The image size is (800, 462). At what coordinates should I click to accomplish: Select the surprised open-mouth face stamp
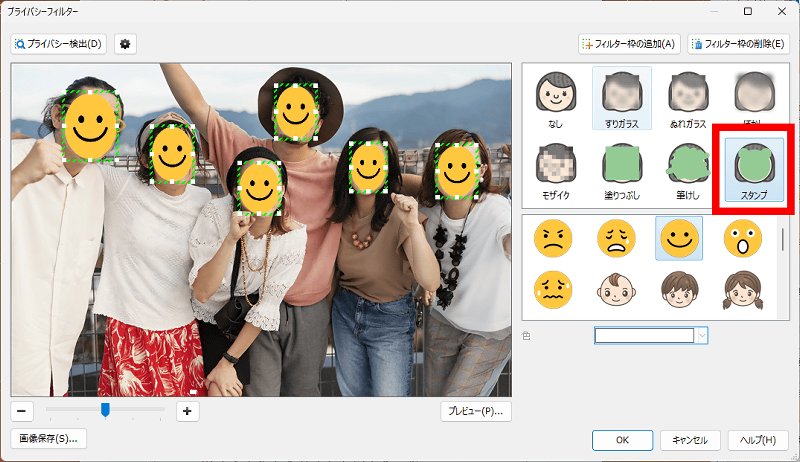coord(743,238)
